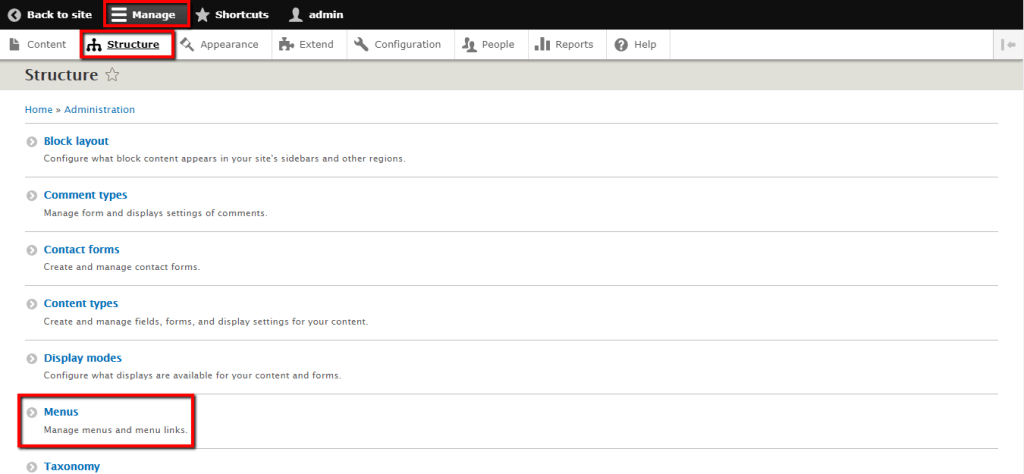Click 'Manage menus and menu links.' description
Screen dimensions: 1024x474
click(x=116, y=430)
